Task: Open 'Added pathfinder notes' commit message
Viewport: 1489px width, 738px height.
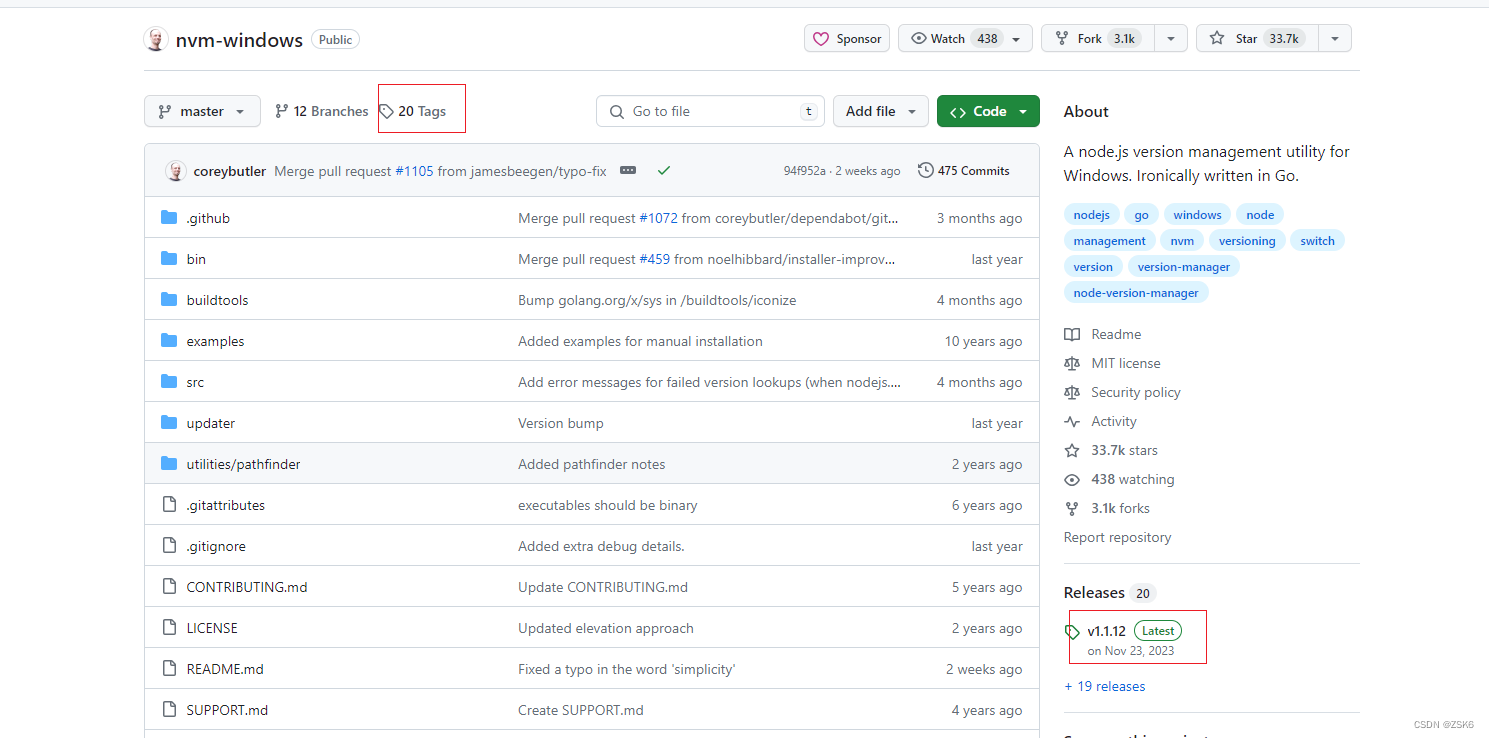Action: (591, 464)
